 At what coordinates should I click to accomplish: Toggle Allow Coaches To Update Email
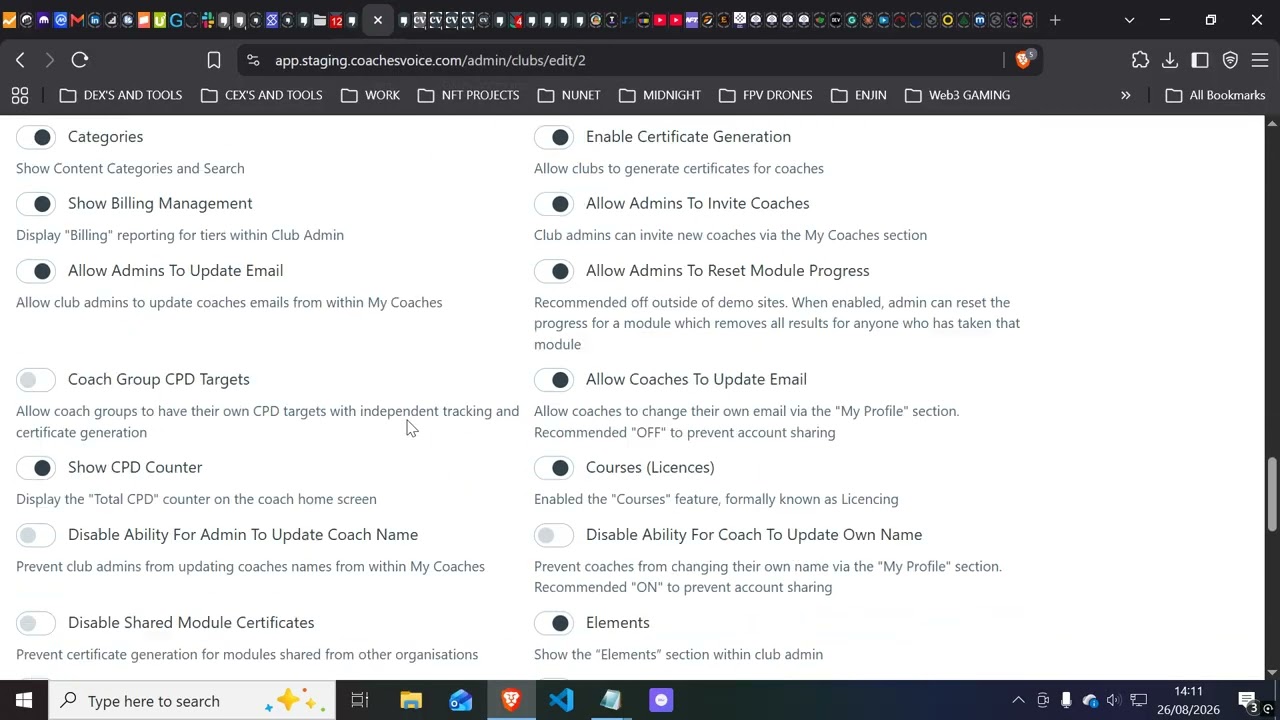tap(554, 380)
